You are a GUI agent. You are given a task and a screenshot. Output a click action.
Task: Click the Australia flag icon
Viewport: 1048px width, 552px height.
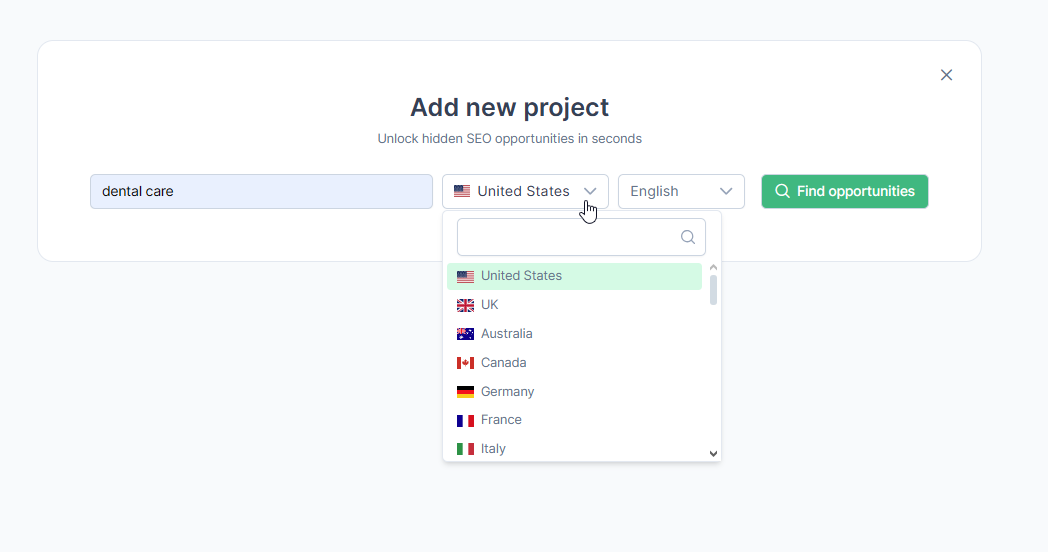pos(465,334)
